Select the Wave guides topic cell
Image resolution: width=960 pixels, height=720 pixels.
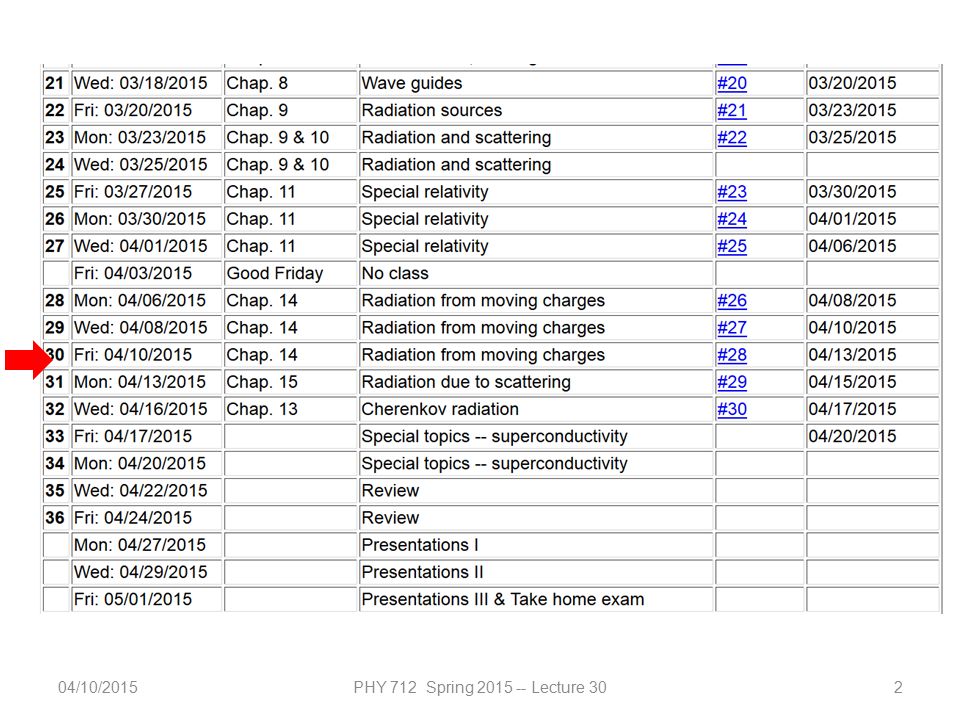click(536, 83)
